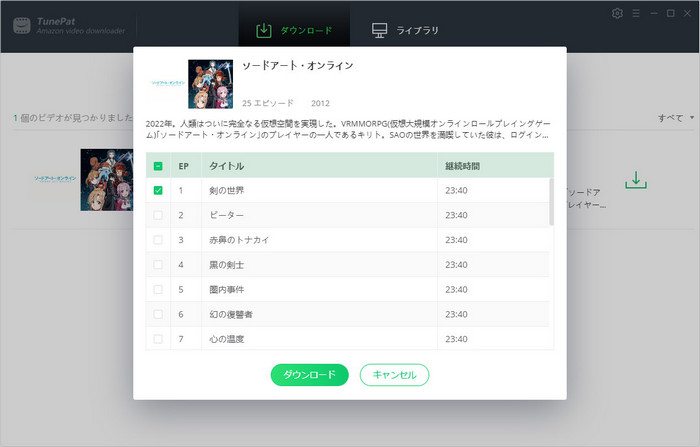Image resolution: width=700 pixels, height=447 pixels.
Task: Click the year 2012 label
Action: point(320,103)
